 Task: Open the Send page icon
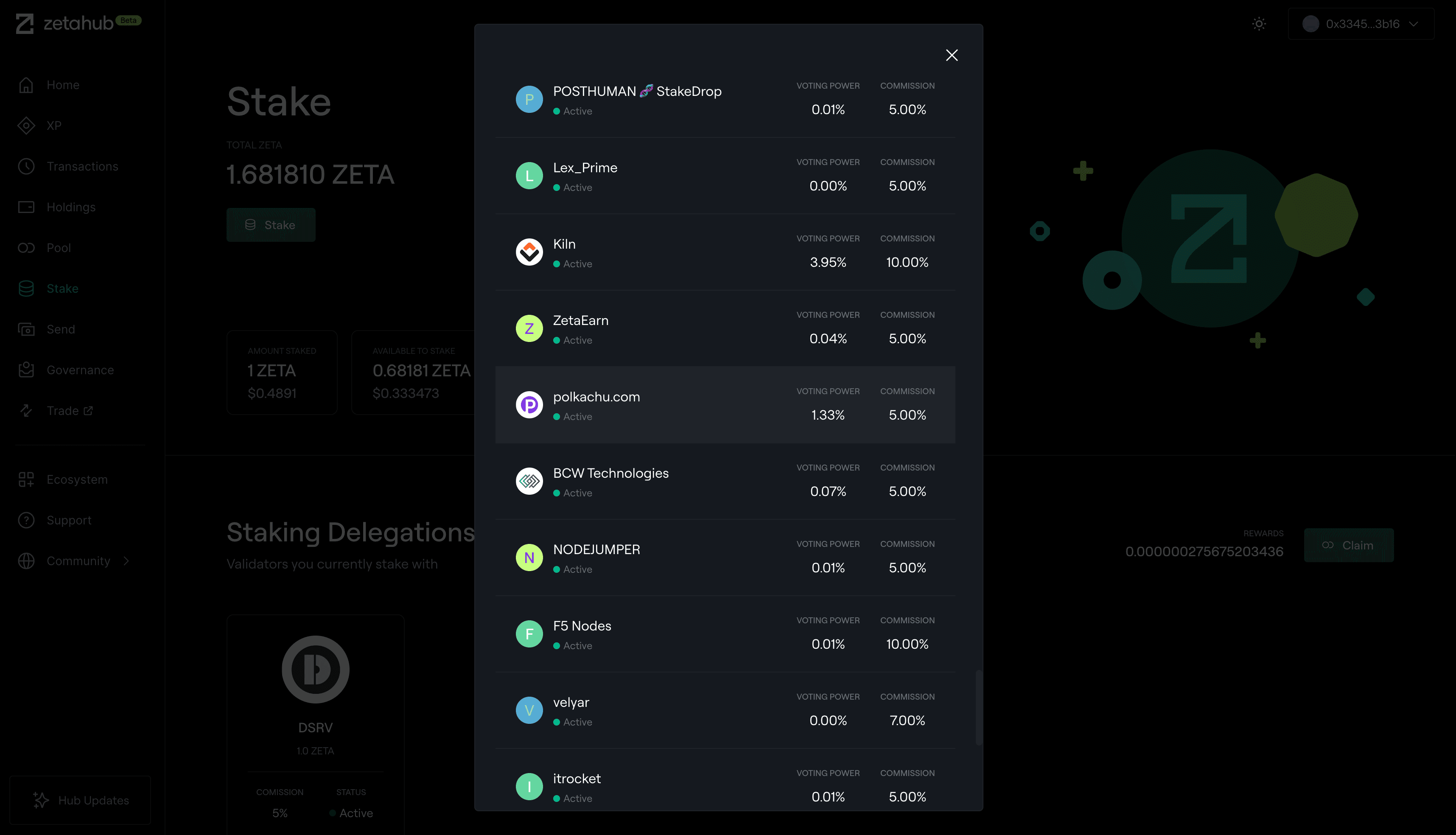tap(26, 329)
